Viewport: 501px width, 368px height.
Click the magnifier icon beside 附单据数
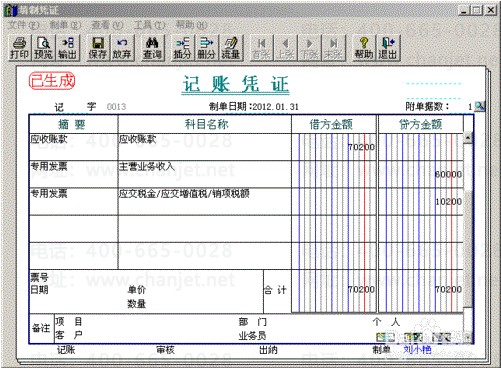coord(480,106)
